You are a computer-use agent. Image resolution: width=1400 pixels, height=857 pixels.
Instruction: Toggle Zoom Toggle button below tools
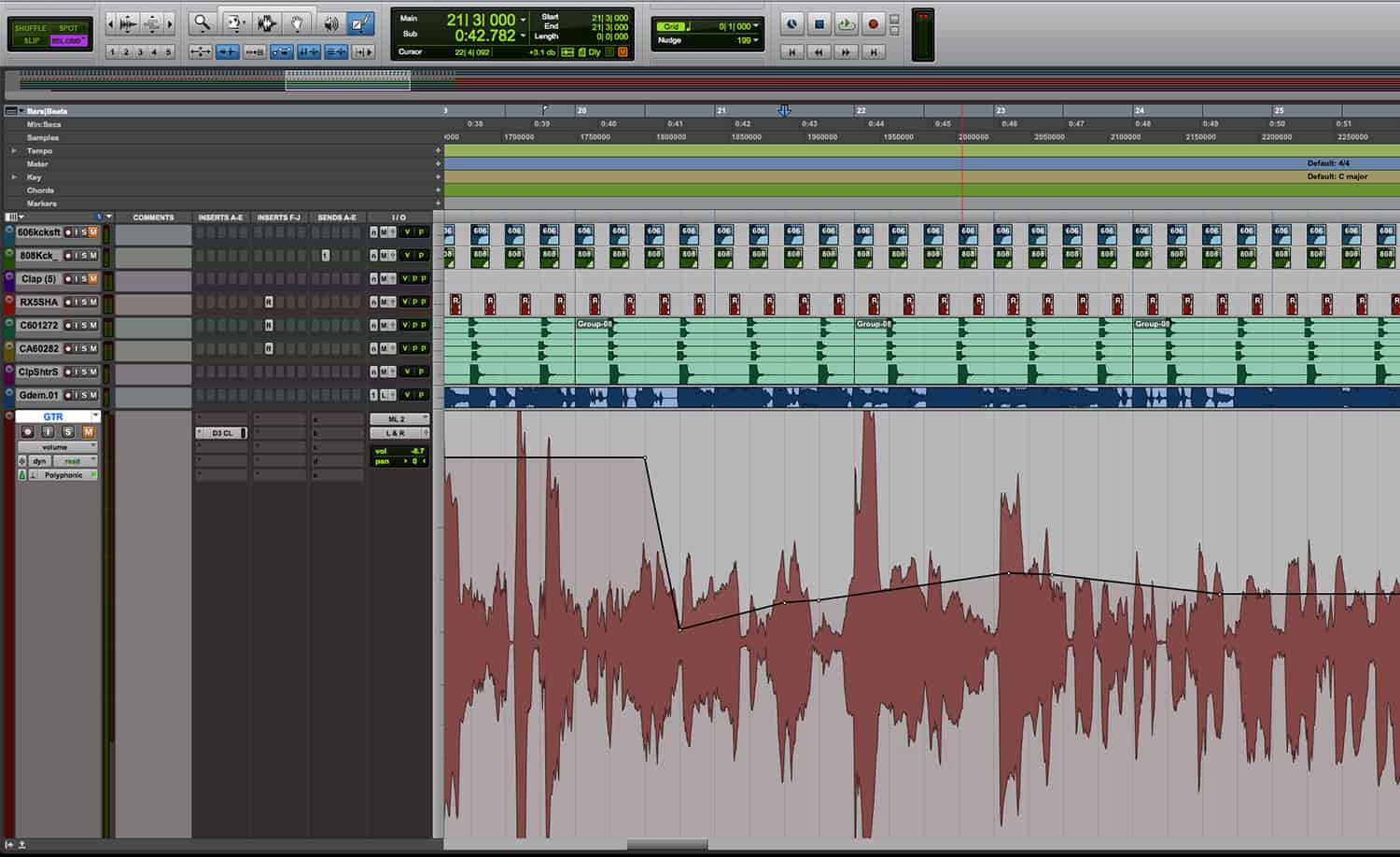200,52
